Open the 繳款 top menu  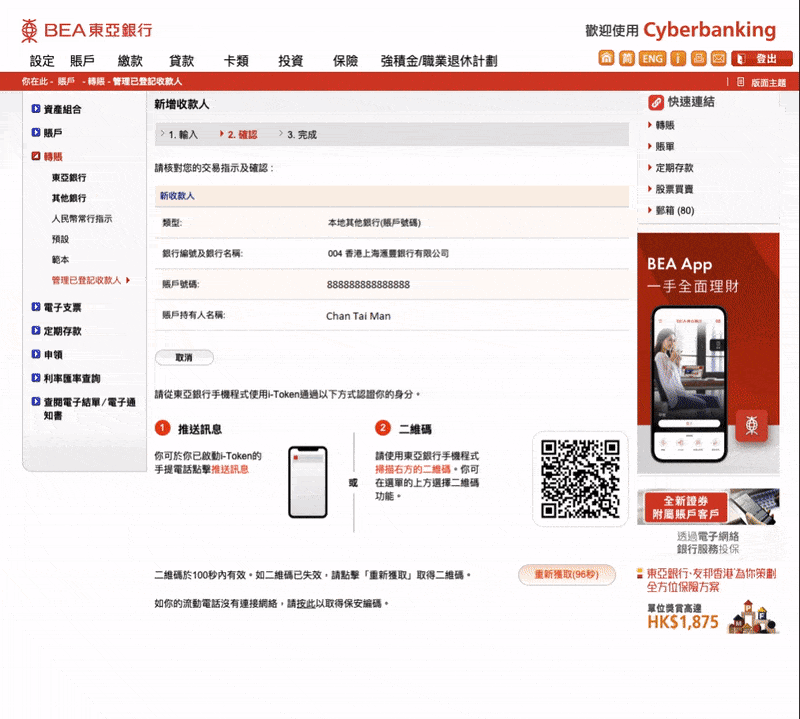point(130,61)
